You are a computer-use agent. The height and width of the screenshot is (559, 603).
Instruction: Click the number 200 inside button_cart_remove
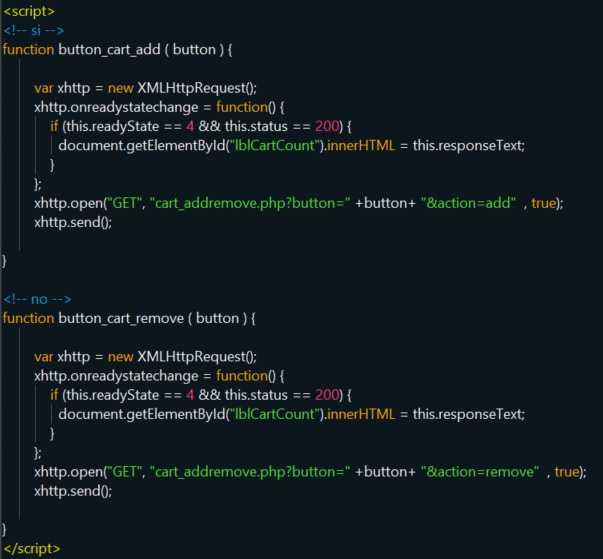(x=327, y=395)
